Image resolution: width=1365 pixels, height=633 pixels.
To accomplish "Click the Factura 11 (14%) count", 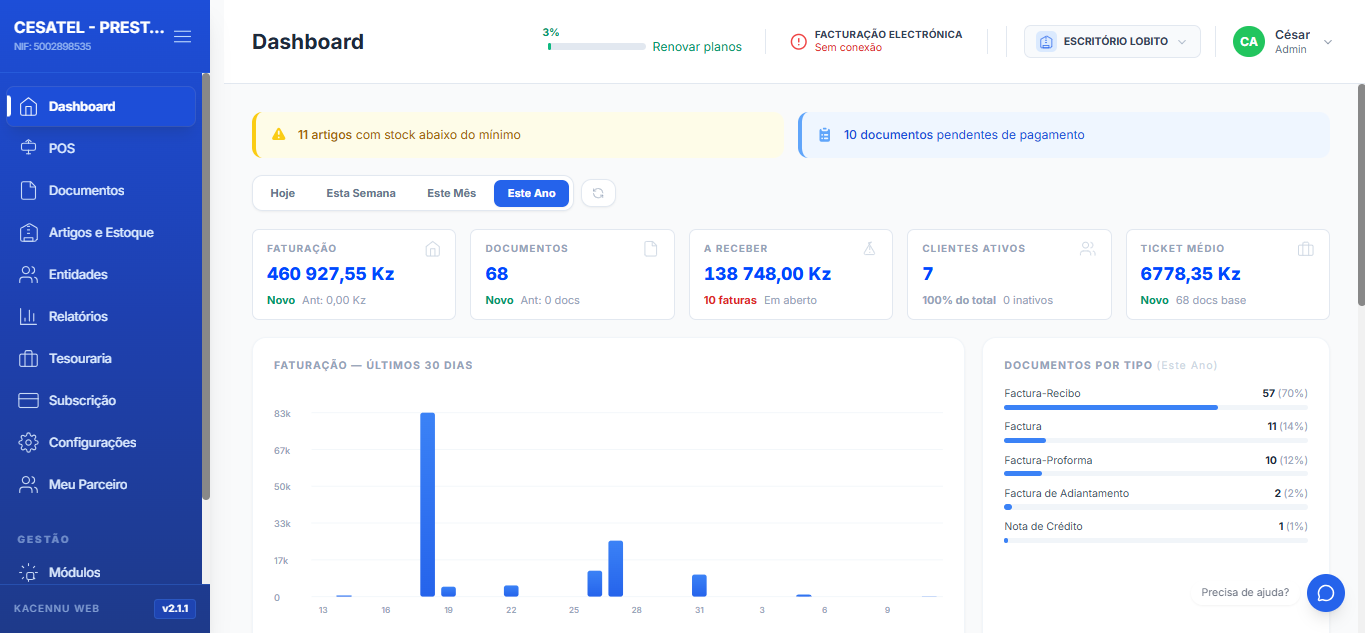I will [1287, 426].
